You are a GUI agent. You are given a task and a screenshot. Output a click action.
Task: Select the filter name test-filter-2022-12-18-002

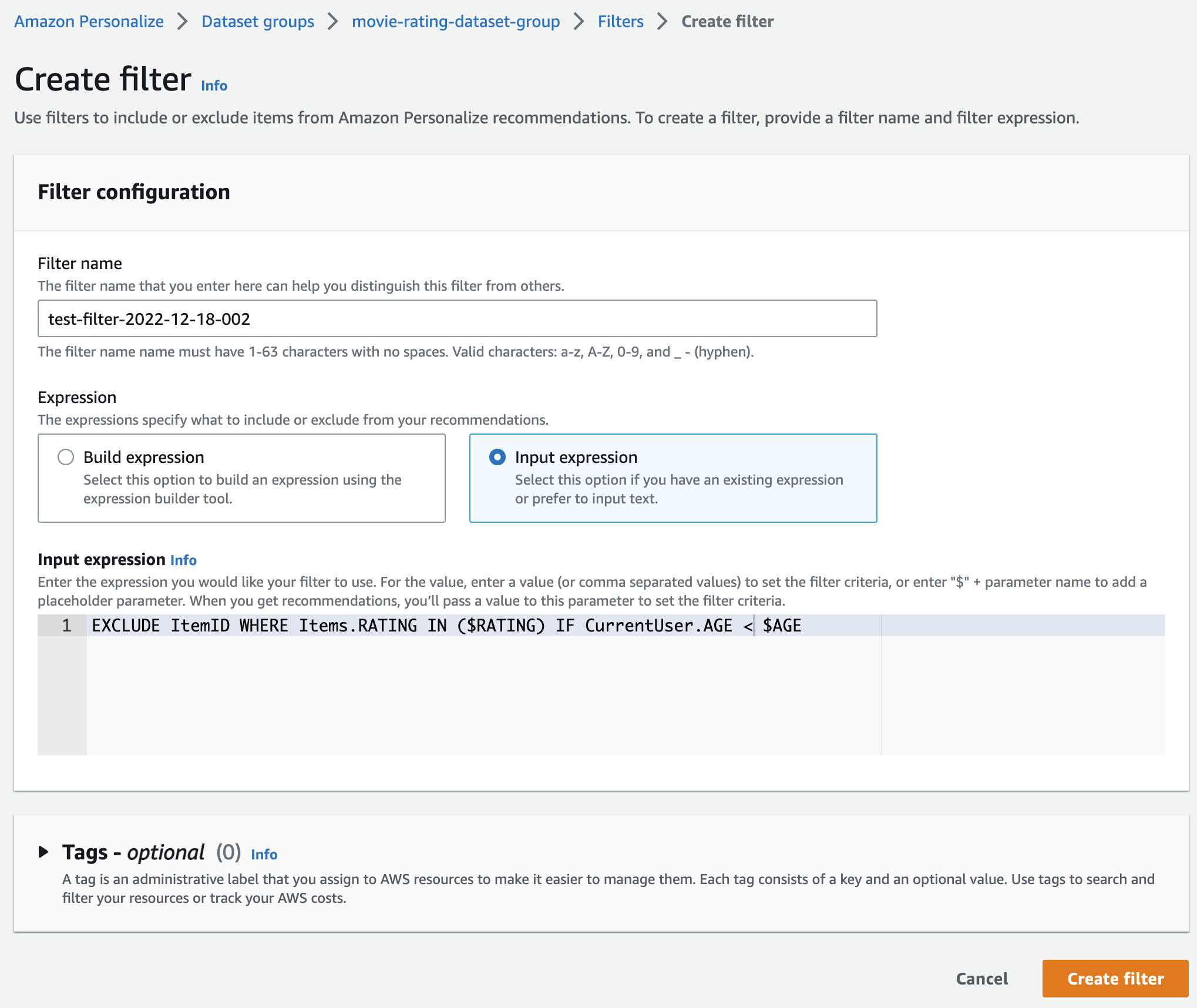click(148, 318)
